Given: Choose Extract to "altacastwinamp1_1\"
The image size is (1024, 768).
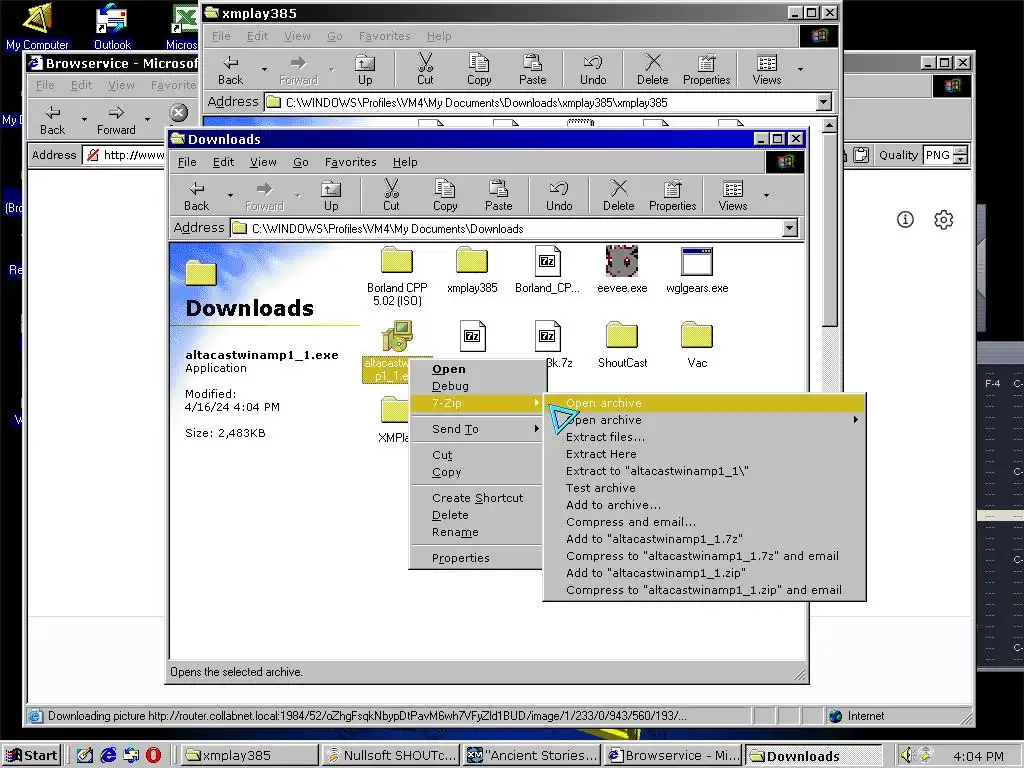Looking at the screenshot, I should (x=705, y=471).
